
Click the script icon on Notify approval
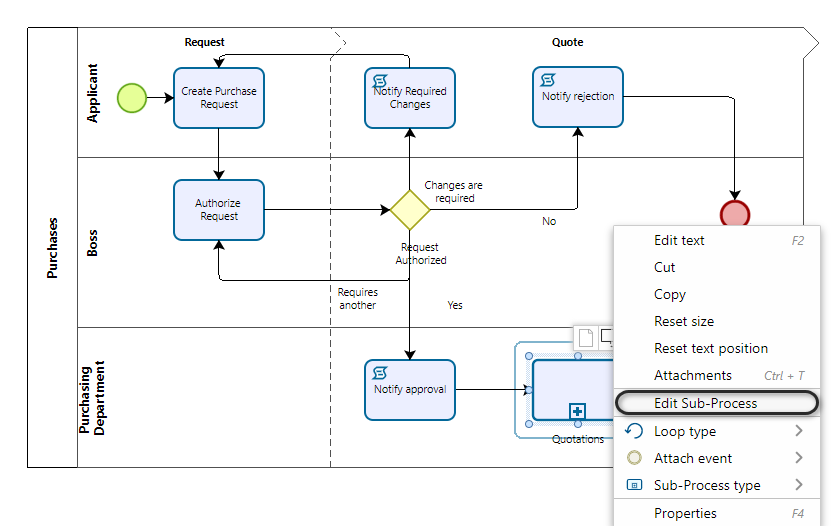click(x=380, y=373)
